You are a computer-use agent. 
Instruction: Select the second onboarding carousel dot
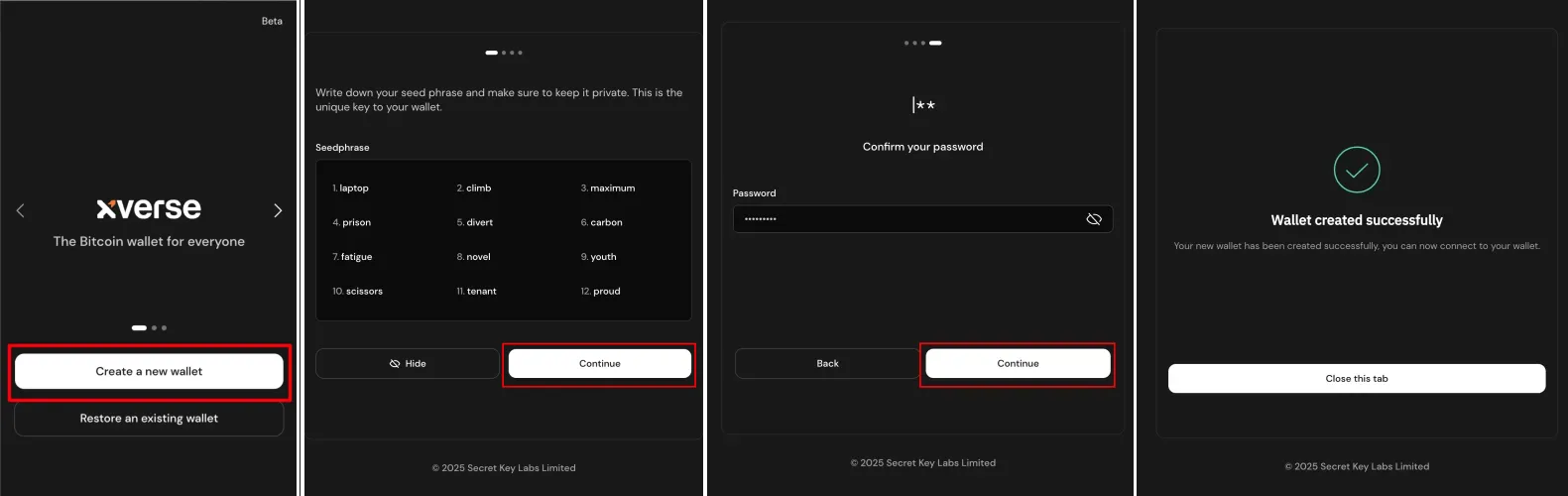(x=154, y=327)
